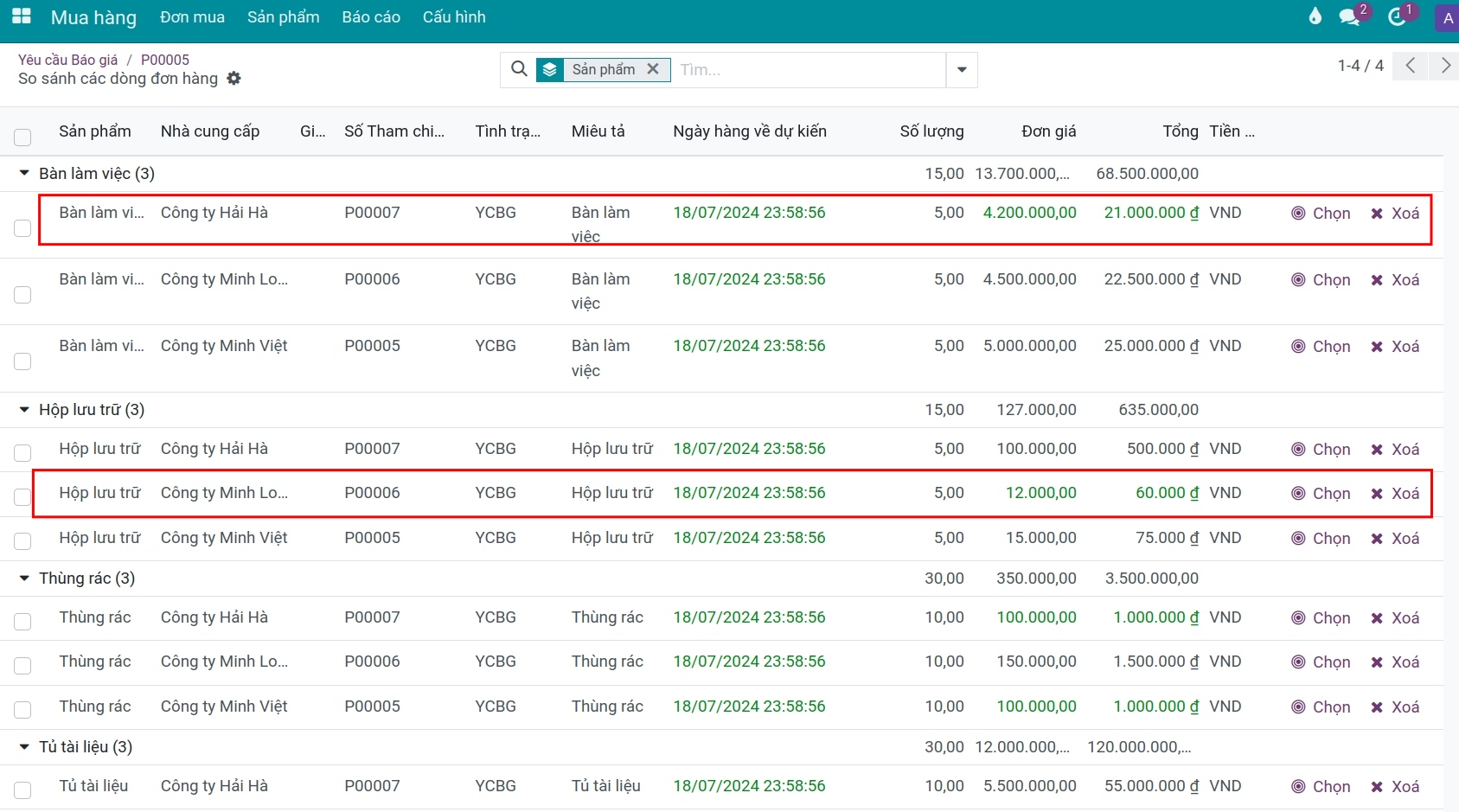Image resolution: width=1459 pixels, height=812 pixels.
Task: Open the chat messages icon
Action: 1349,16
